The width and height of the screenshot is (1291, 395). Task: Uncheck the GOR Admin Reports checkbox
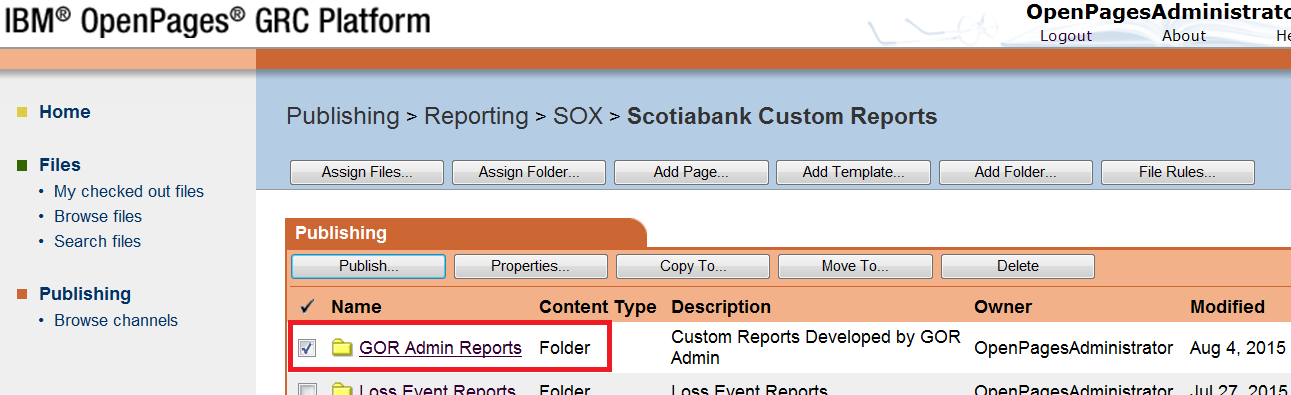point(308,348)
